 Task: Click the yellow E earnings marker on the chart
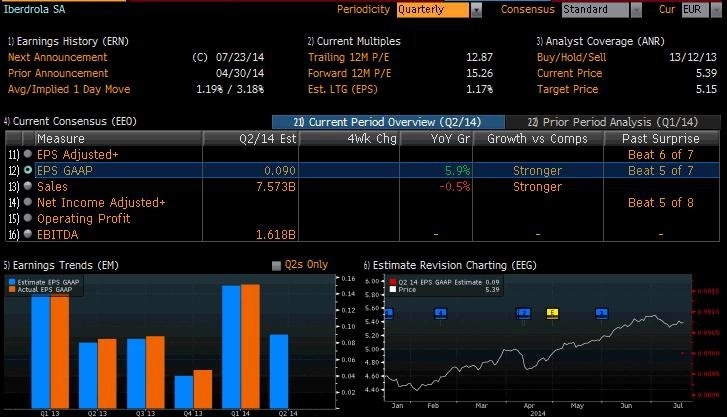(x=552, y=313)
